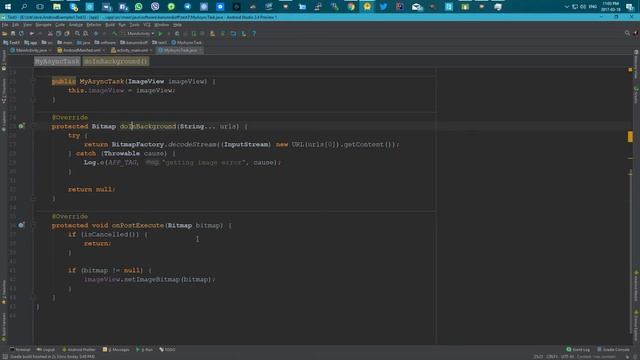Click the inspection status indicator above scrollbar
This screenshot has width=640, height=360.
630,70
